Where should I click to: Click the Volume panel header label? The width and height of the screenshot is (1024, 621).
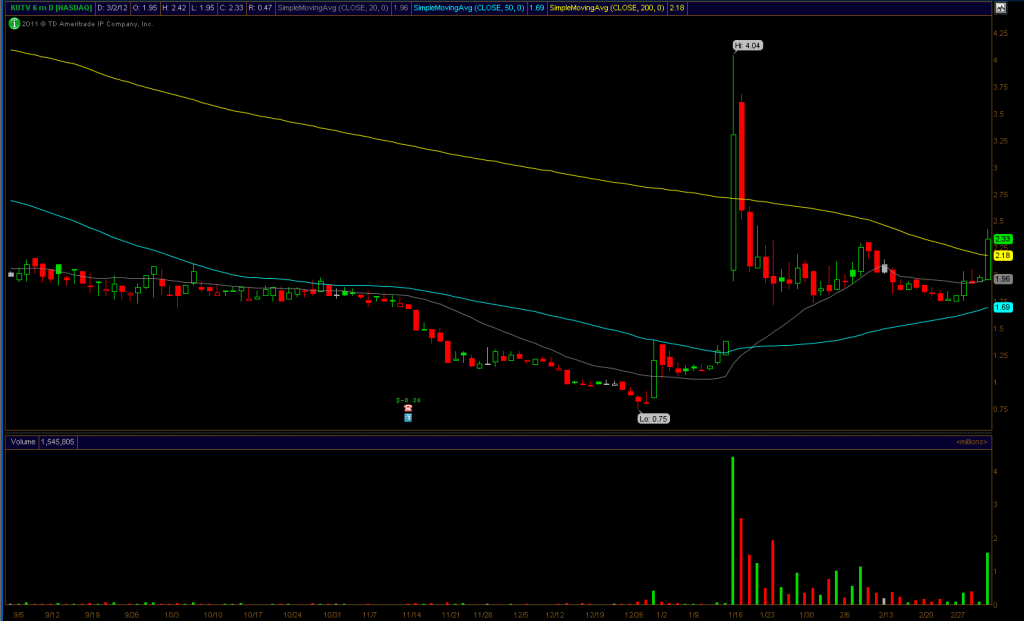[22, 441]
